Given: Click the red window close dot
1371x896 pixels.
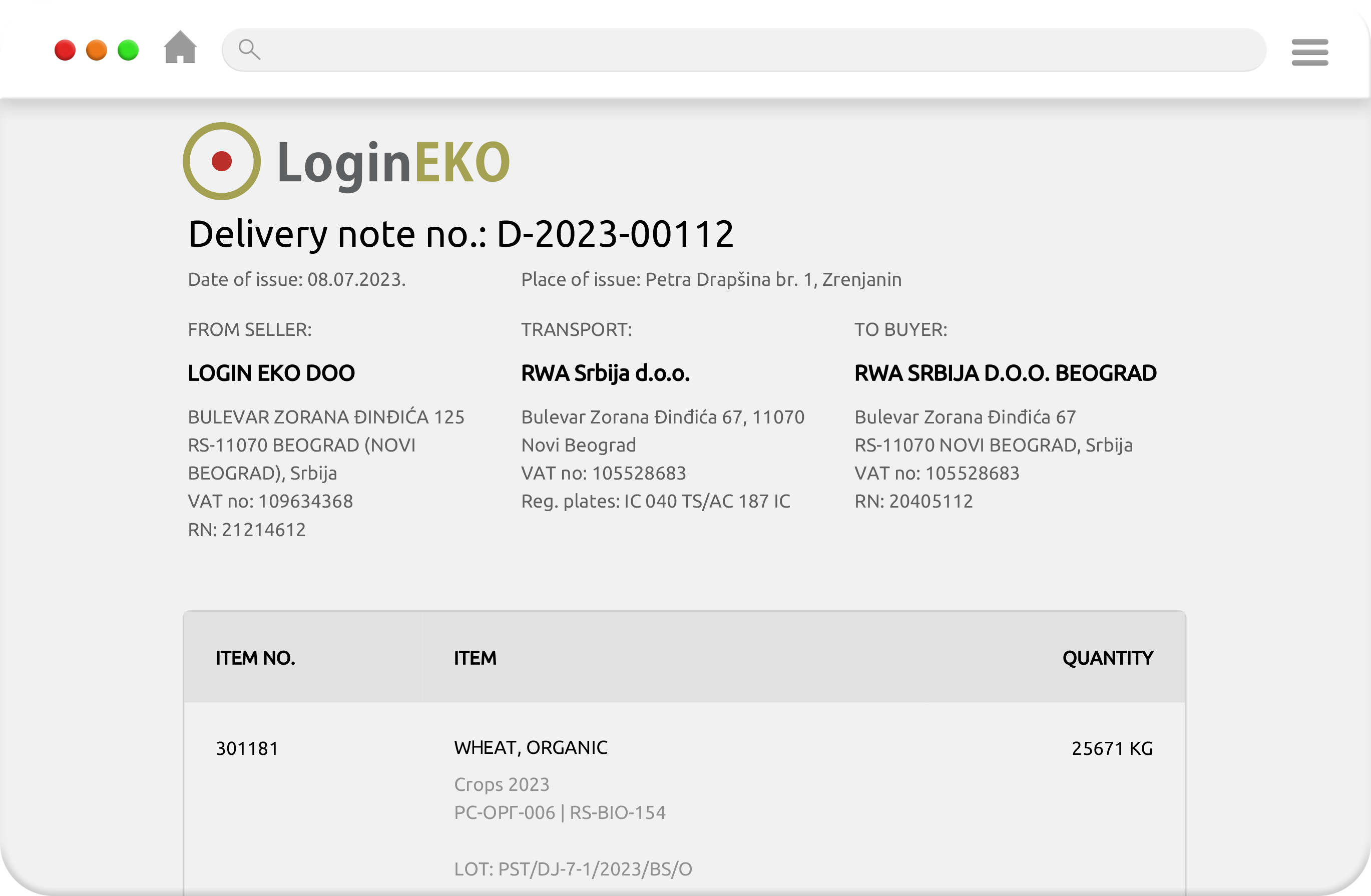Looking at the screenshot, I should pos(65,50).
